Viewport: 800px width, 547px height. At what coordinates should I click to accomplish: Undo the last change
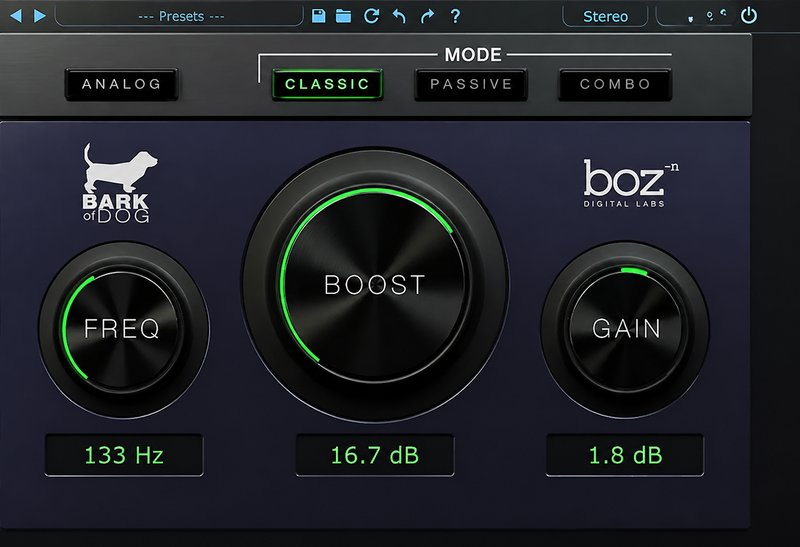pos(399,16)
